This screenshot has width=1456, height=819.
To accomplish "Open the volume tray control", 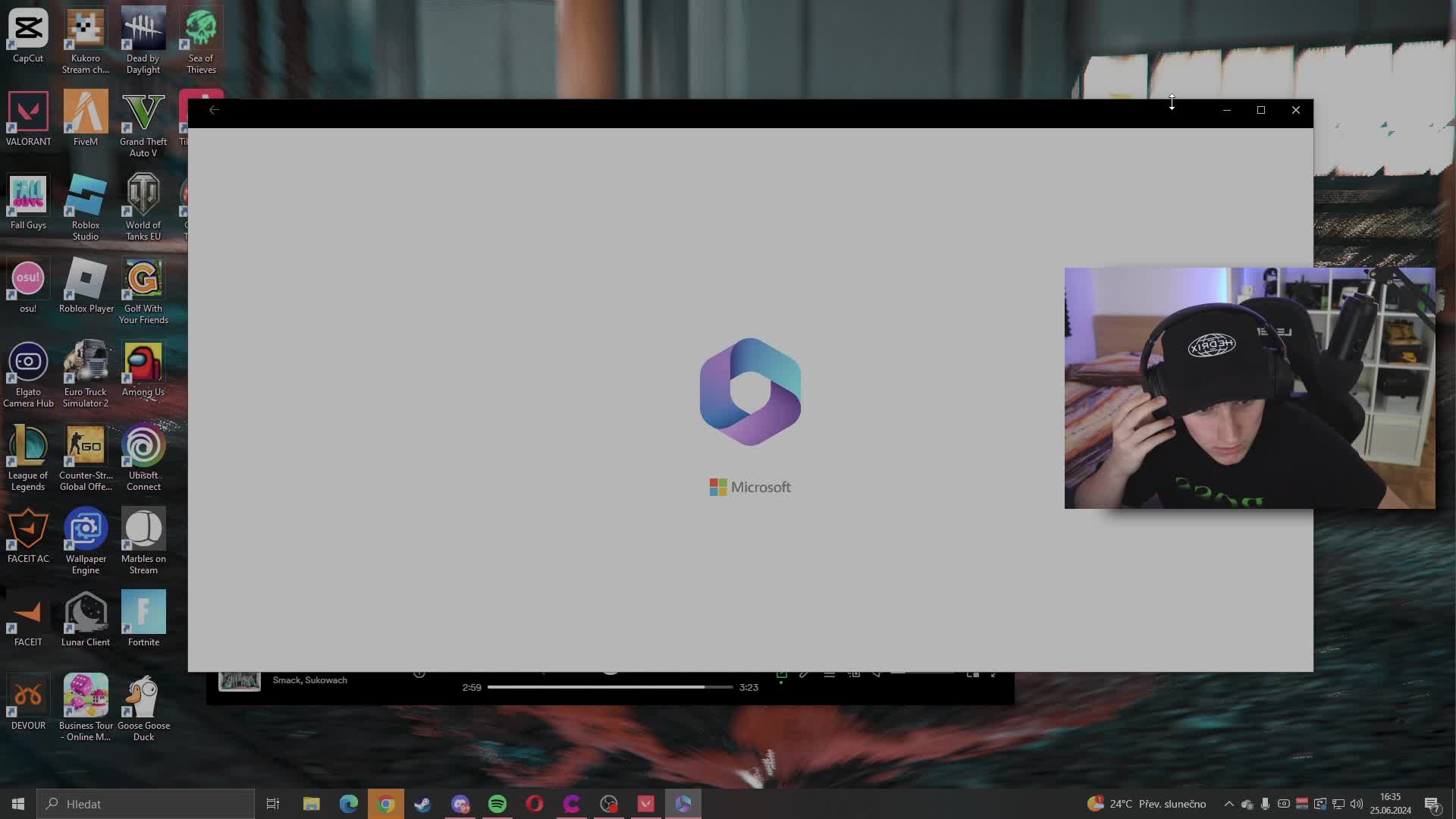I will click(x=1357, y=804).
